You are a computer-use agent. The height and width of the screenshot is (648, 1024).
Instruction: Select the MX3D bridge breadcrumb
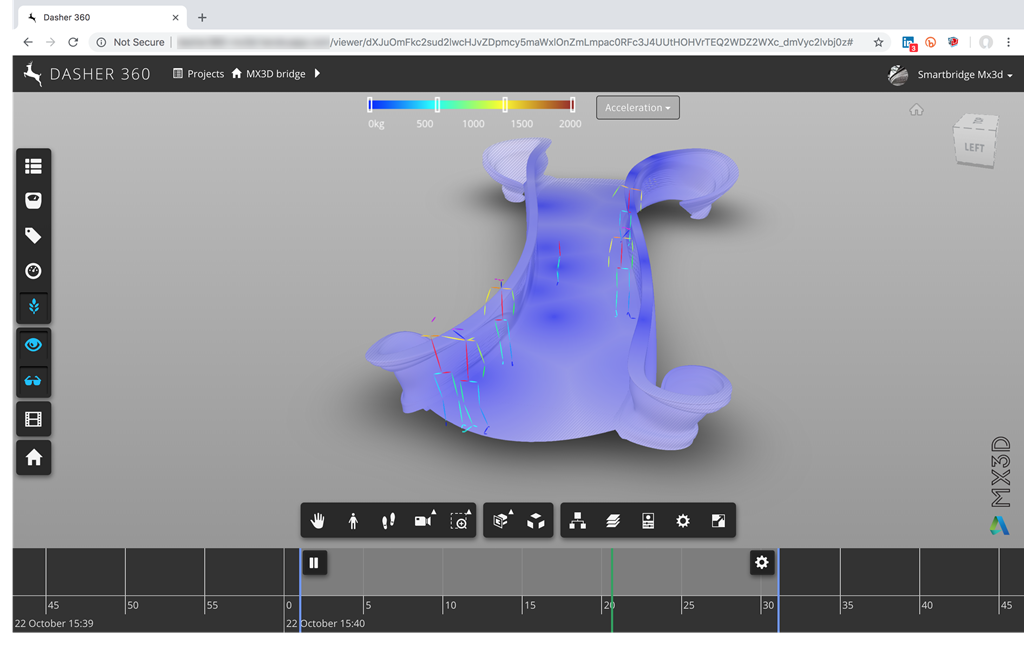pos(275,74)
